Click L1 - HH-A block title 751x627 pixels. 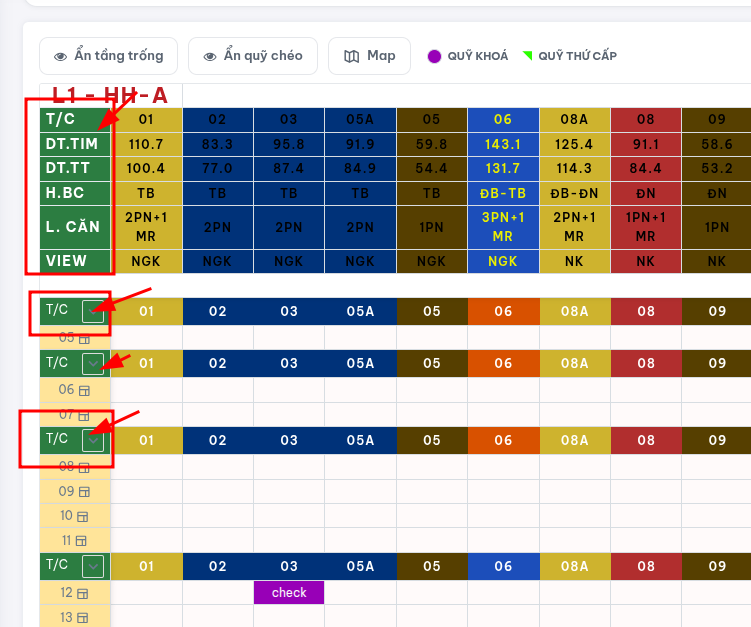(x=110, y=95)
